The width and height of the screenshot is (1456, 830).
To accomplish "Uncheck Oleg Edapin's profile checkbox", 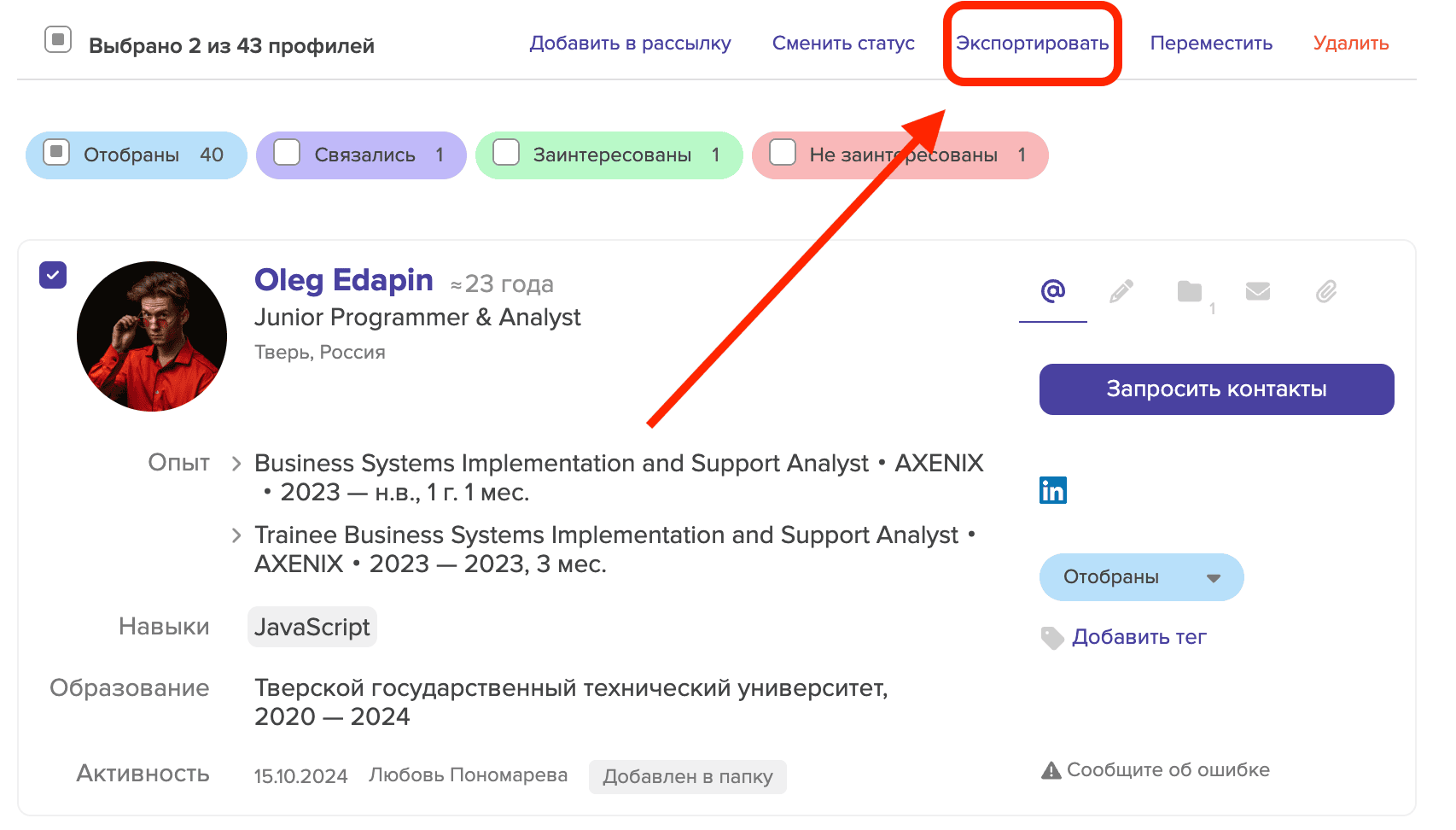I will pos(53,275).
